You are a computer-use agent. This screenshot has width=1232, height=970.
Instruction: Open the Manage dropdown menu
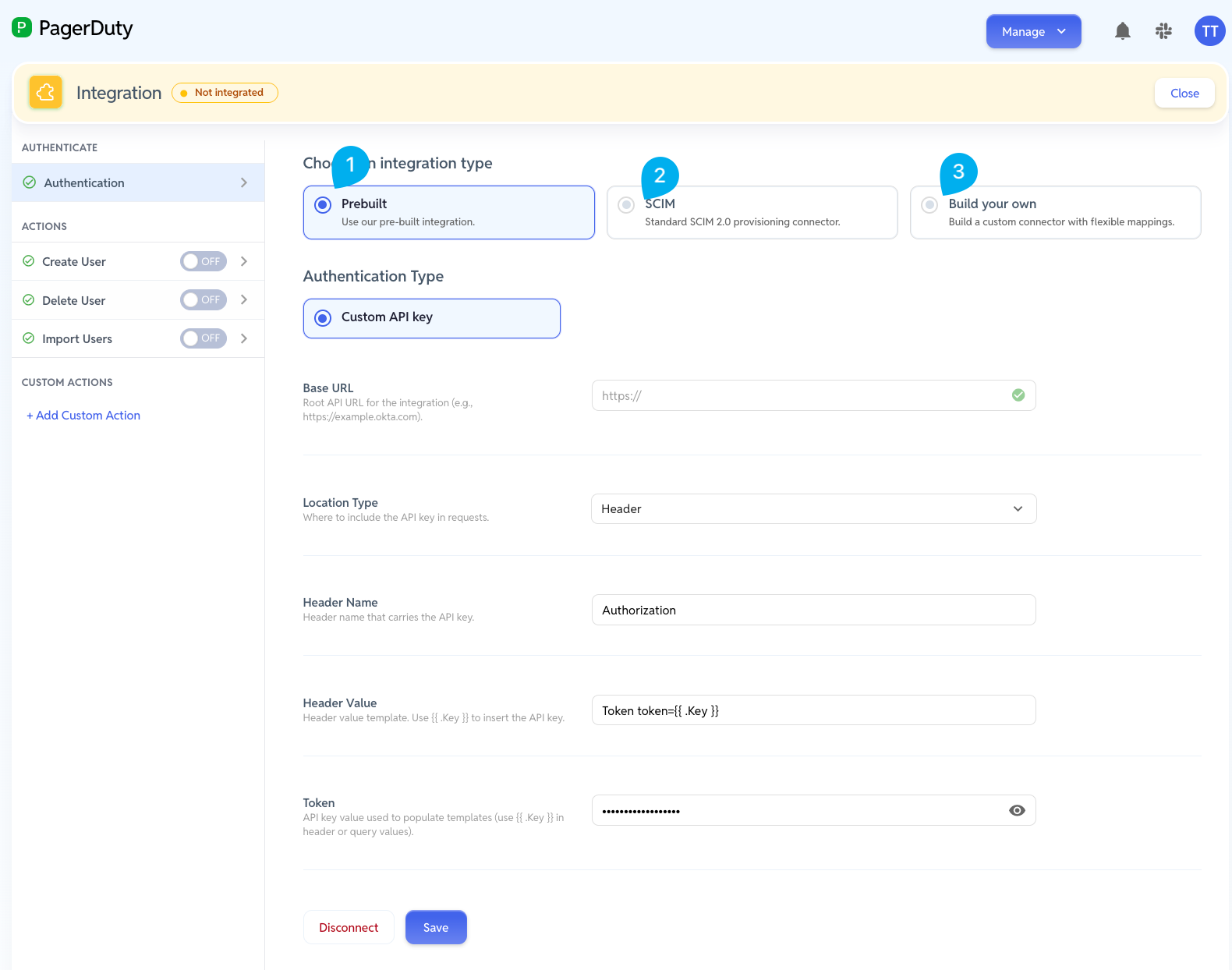(x=1033, y=31)
